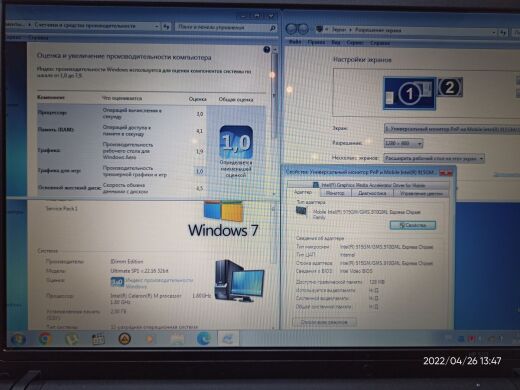
Task: Click the small 1,0 index rating icon
Action: pyautogui.click(x=117, y=282)
